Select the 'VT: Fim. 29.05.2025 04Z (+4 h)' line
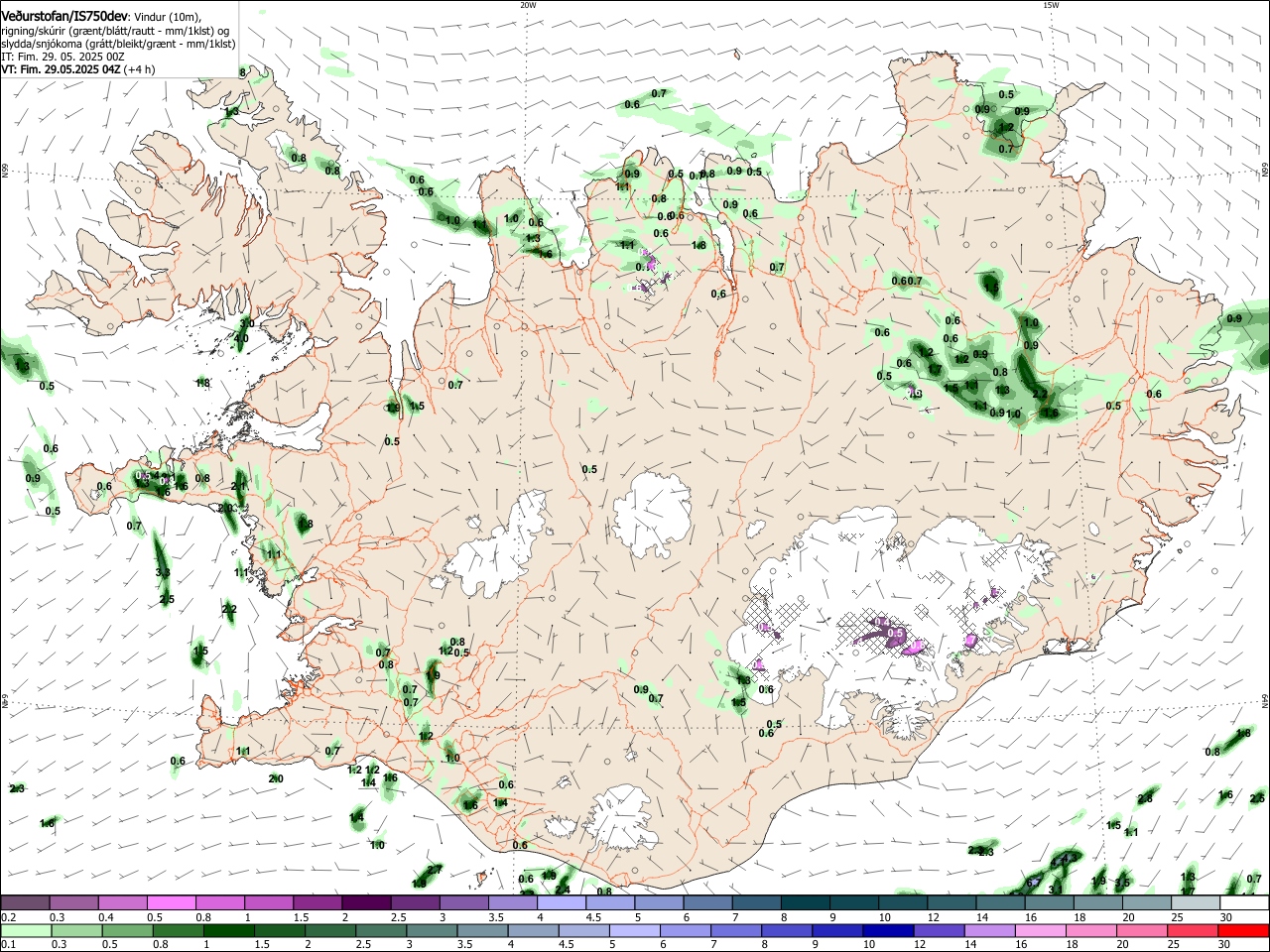 pos(77,69)
